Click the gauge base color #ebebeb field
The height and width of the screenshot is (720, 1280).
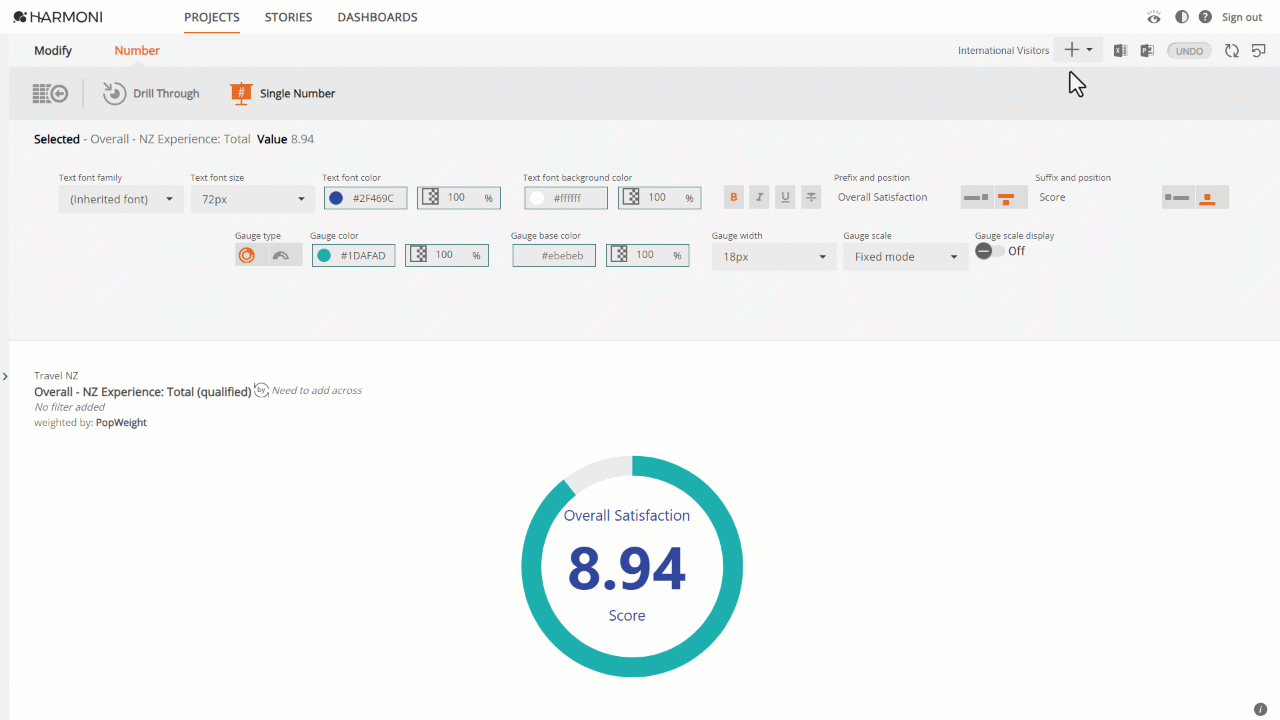point(554,256)
